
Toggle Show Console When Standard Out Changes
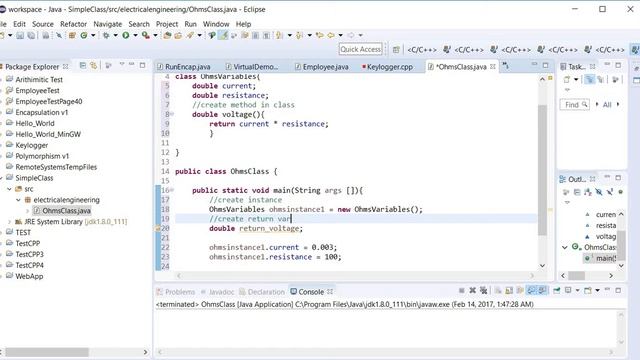point(531,290)
